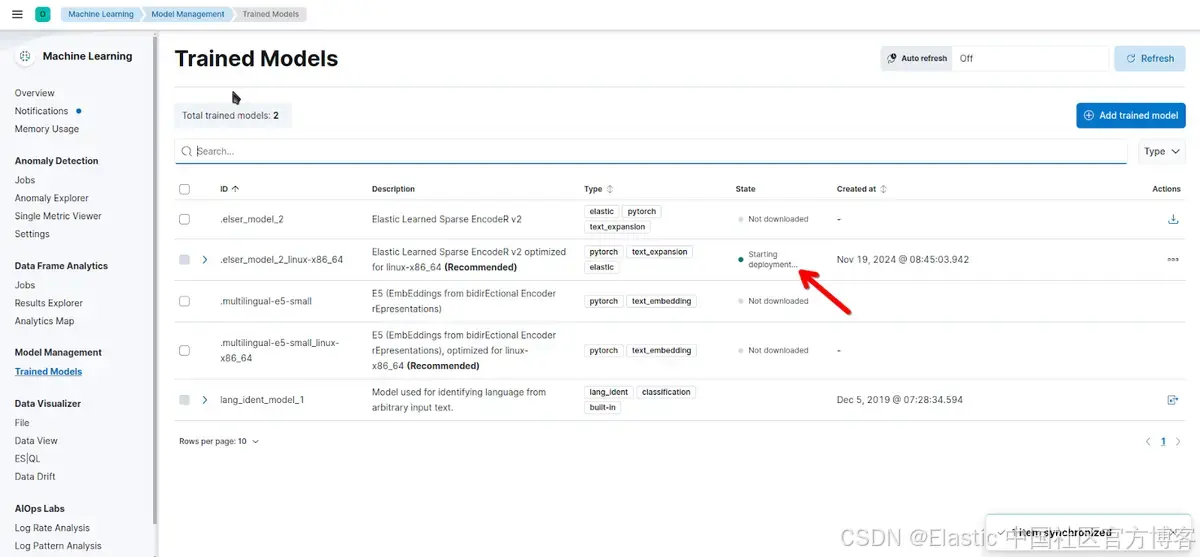Sort by Type column sort icon
Viewport: 1200px width, 557px height.
coord(610,189)
